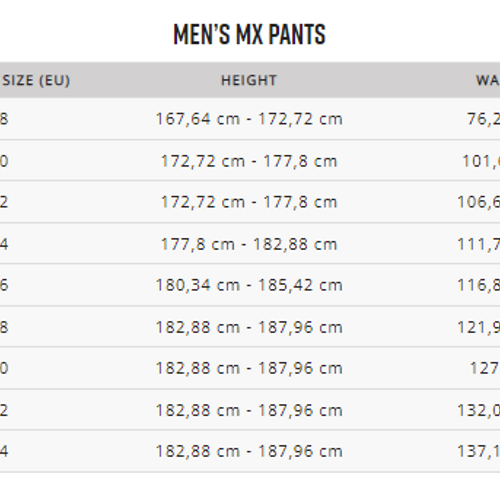
Task: Click the last row's size cell ending in 4
Action: [x=4, y=451]
